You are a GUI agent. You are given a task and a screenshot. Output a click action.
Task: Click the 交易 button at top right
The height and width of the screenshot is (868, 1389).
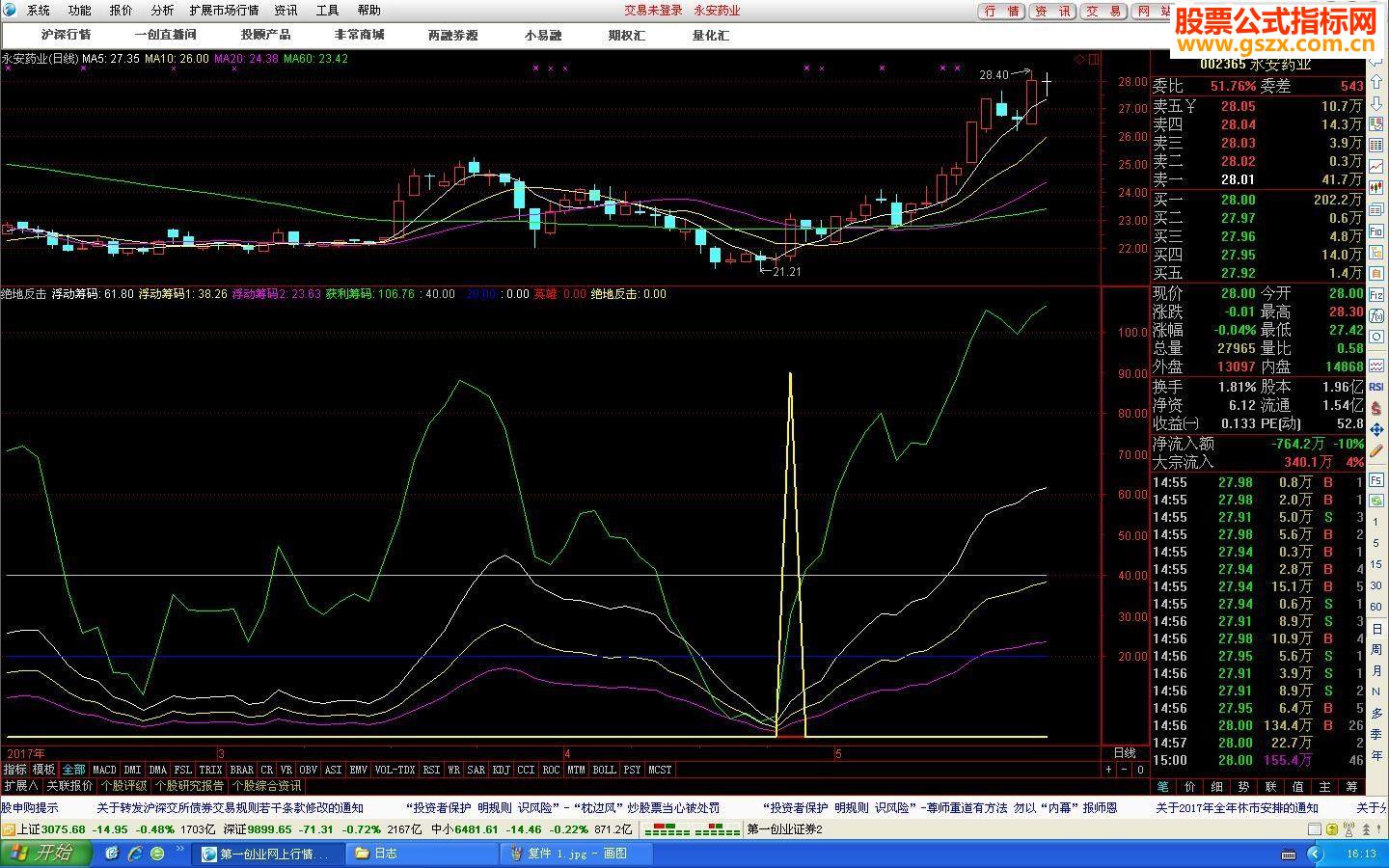click(1103, 11)
